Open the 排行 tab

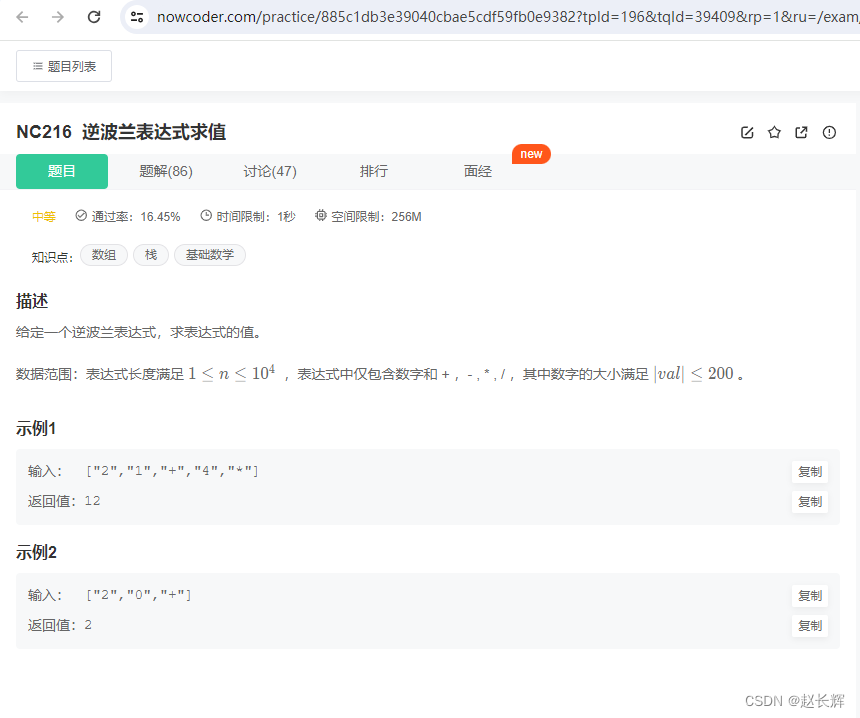click(374, 171)
